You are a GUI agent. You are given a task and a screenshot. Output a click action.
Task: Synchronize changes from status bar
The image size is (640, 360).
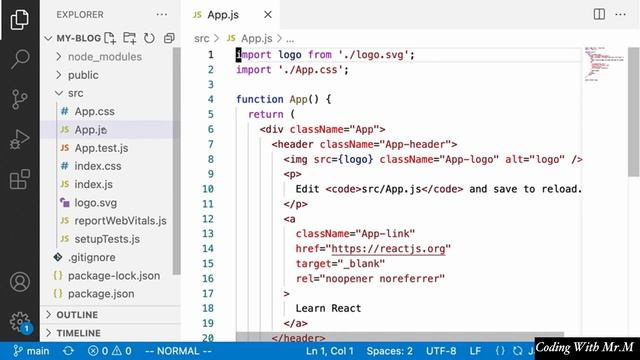pyautogui.click(x=68, y=351)
